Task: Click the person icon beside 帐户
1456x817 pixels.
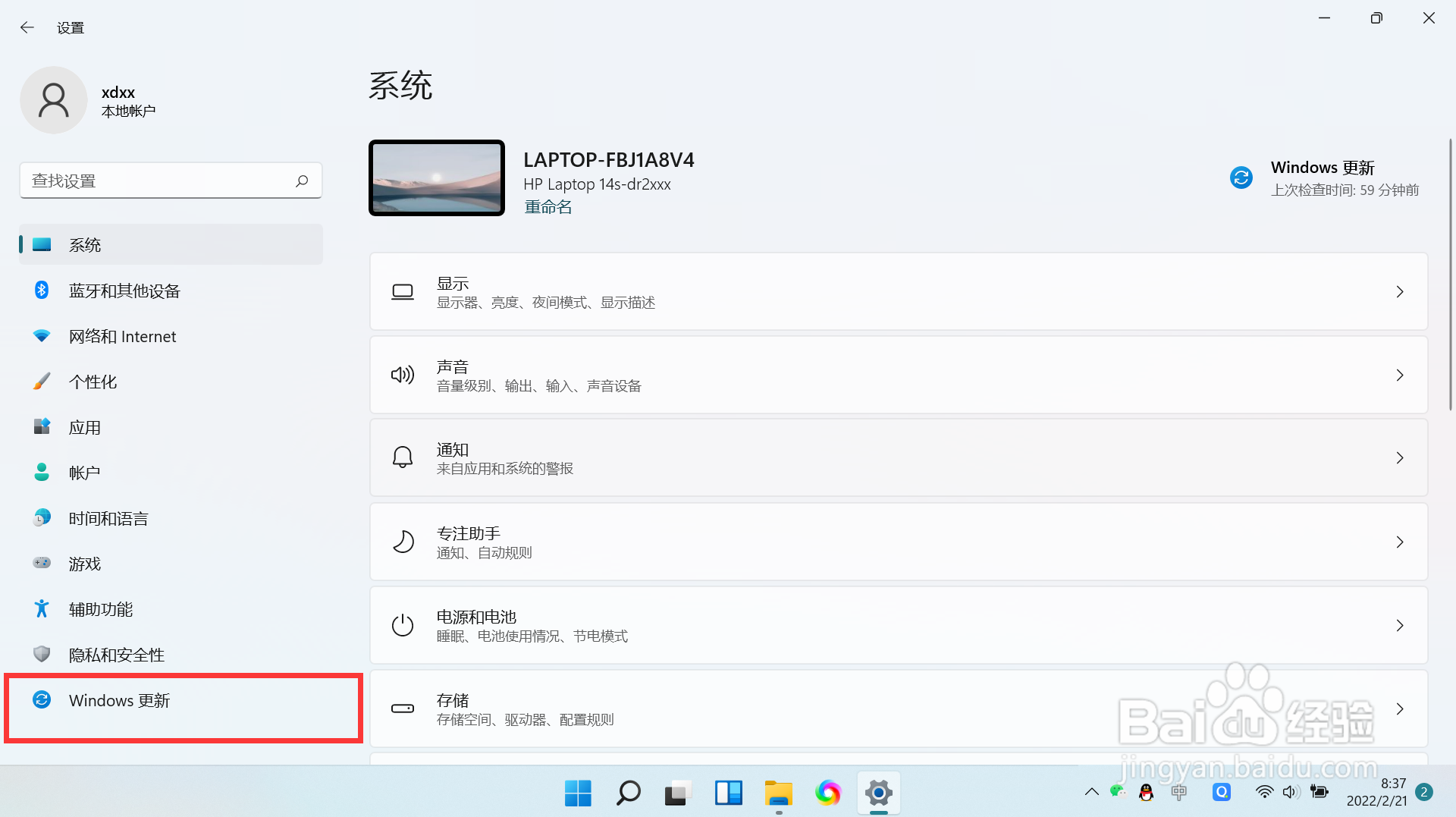Action: coord(42,472)
